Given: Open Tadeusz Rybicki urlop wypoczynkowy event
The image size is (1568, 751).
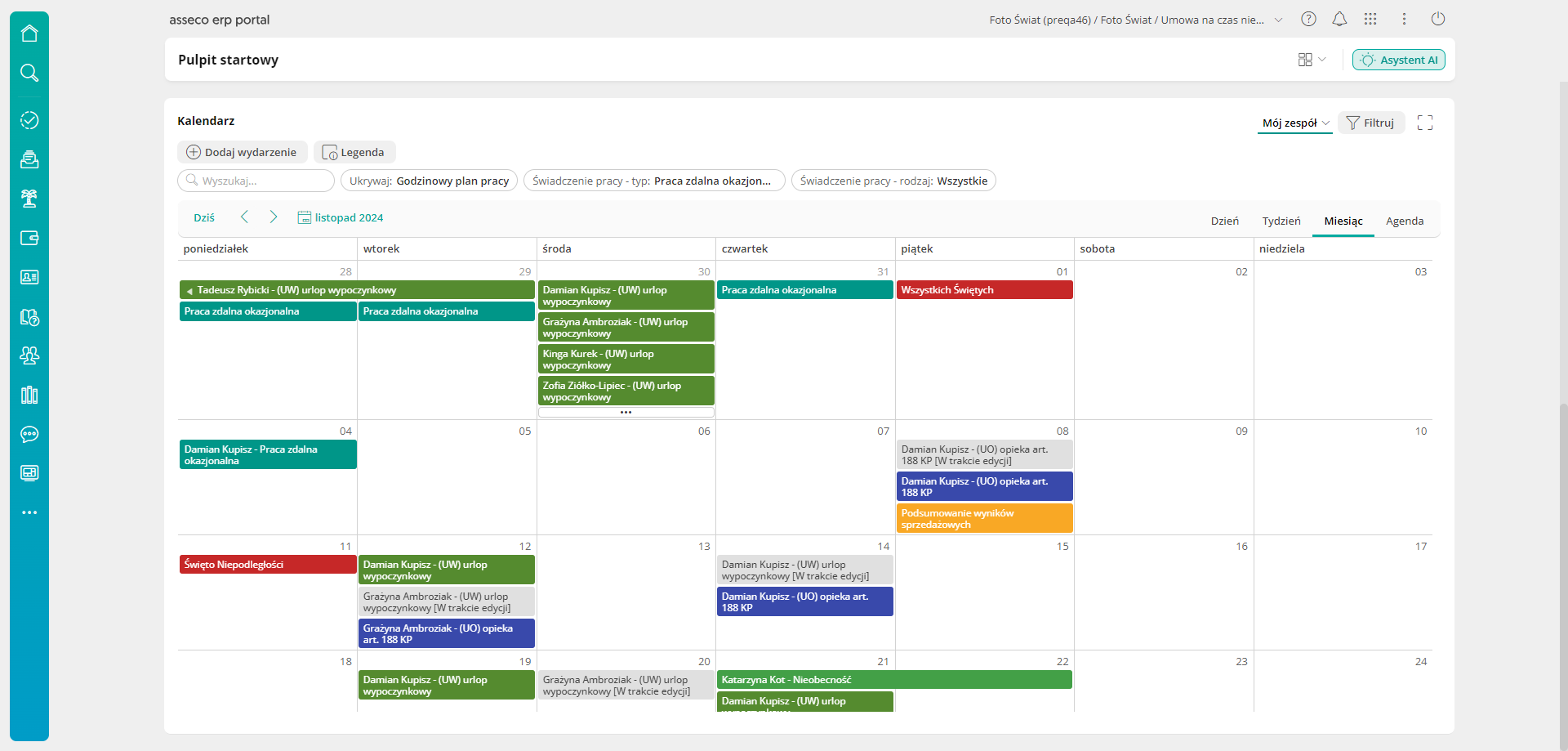Looking at the screenshot, I should (x=357, y=290).
